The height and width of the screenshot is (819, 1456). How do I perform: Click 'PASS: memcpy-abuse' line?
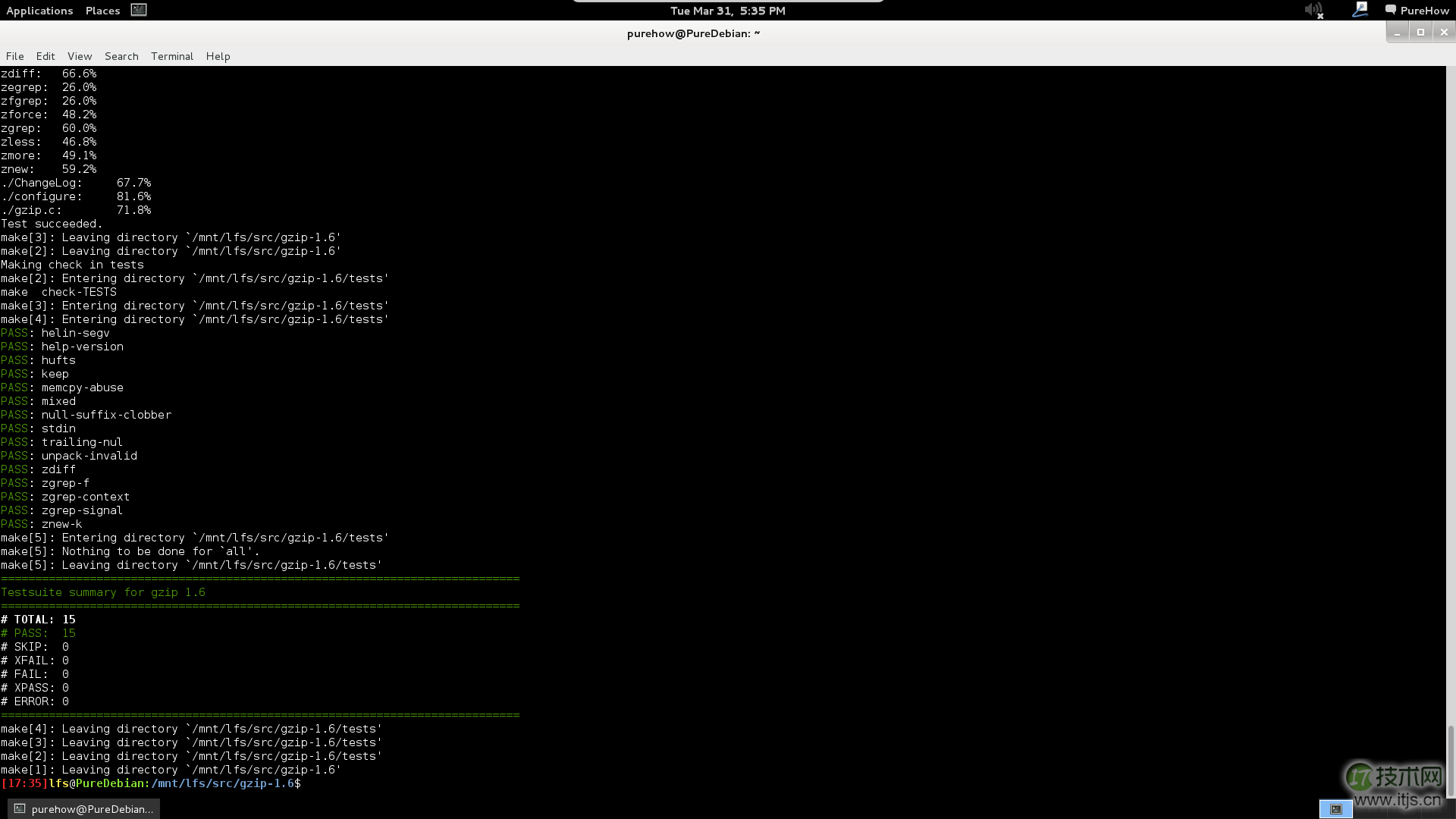pyautogui.click(x=62, y=388)
